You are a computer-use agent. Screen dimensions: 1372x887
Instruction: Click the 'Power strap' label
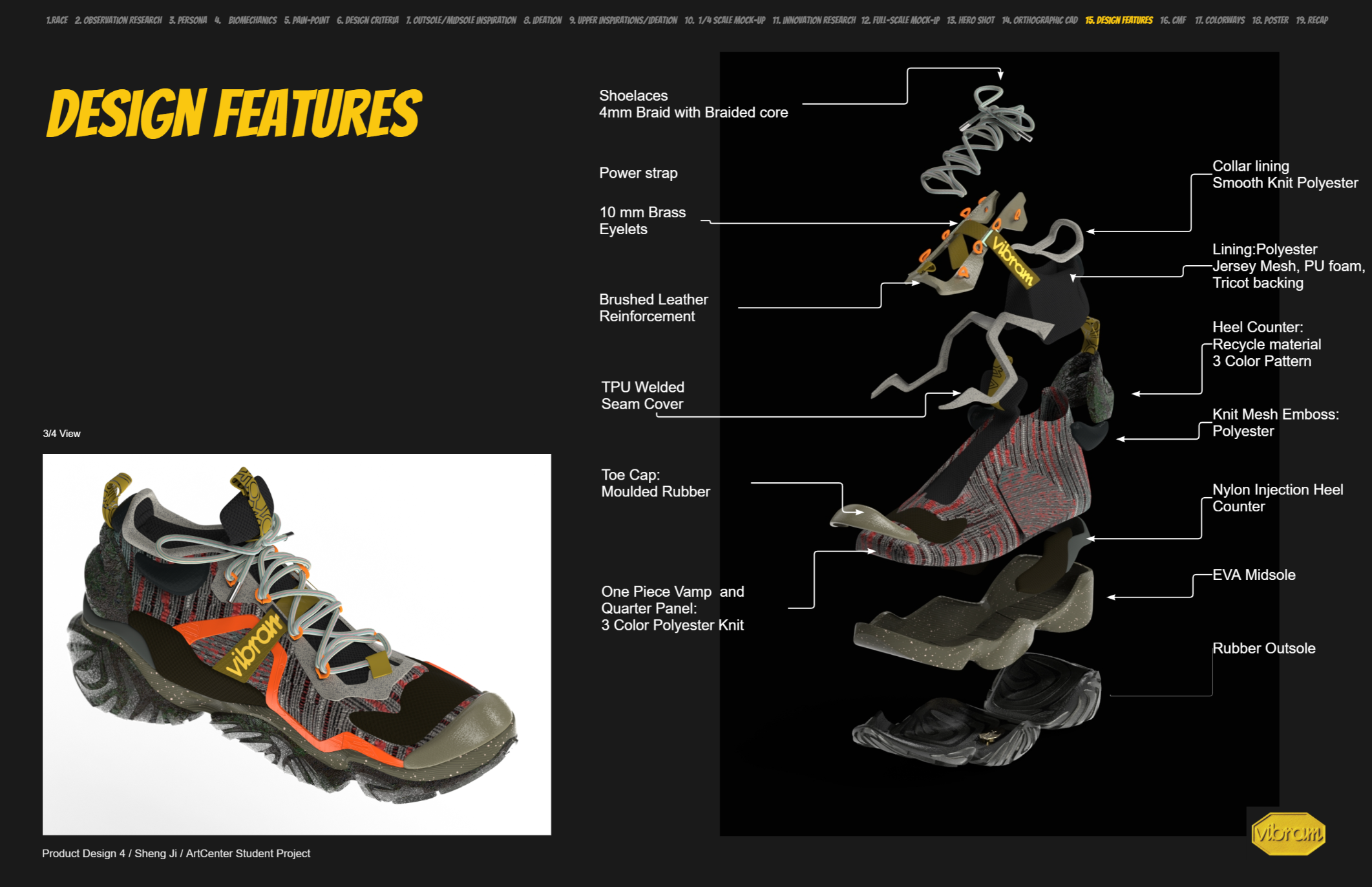639,173
